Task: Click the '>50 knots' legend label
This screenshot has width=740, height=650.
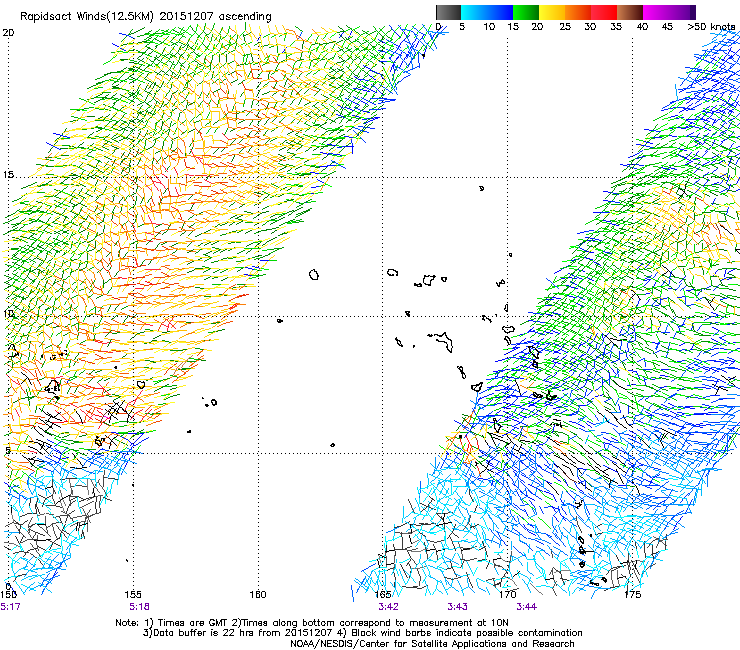Action: pos(711,27)
